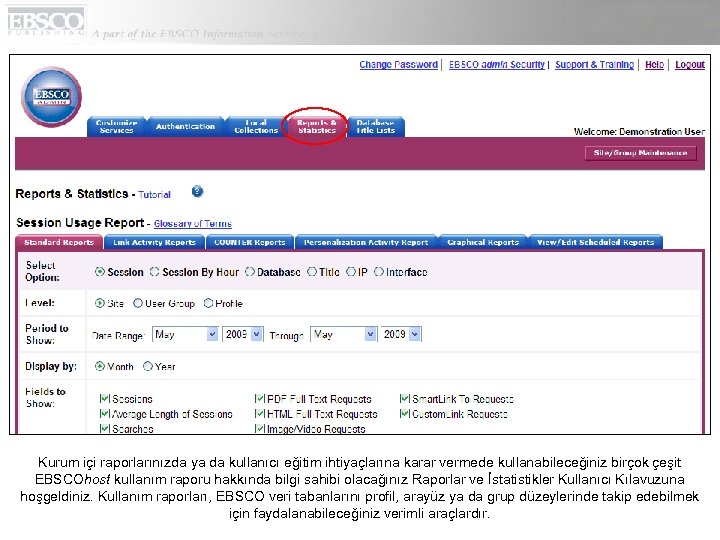Open the Reports & Statistics tab
The width and height of the screenshot is (720, 540).
point(317,126)
